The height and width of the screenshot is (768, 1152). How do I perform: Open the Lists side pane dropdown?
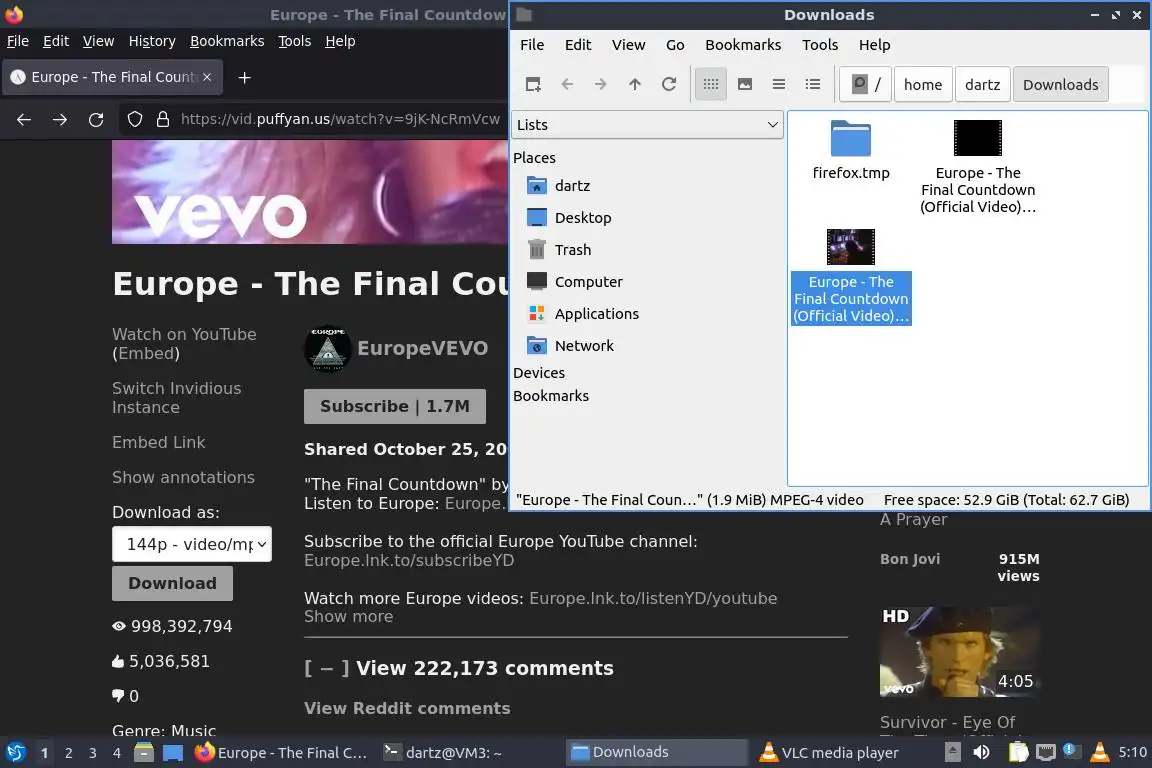click(x=647, y=125)
